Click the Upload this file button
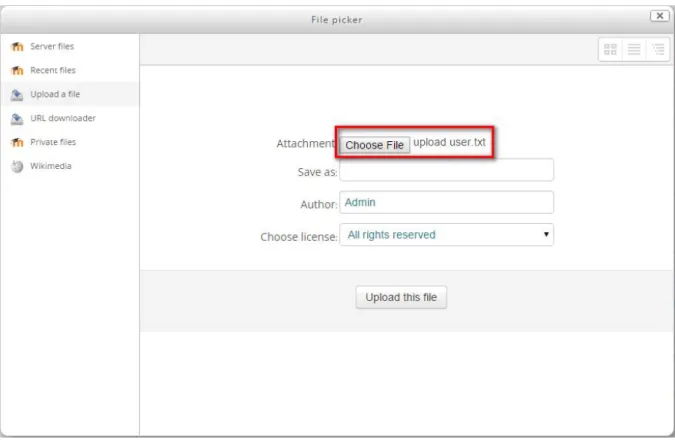The width and height of the screenshot is (675, 443). 401,297
